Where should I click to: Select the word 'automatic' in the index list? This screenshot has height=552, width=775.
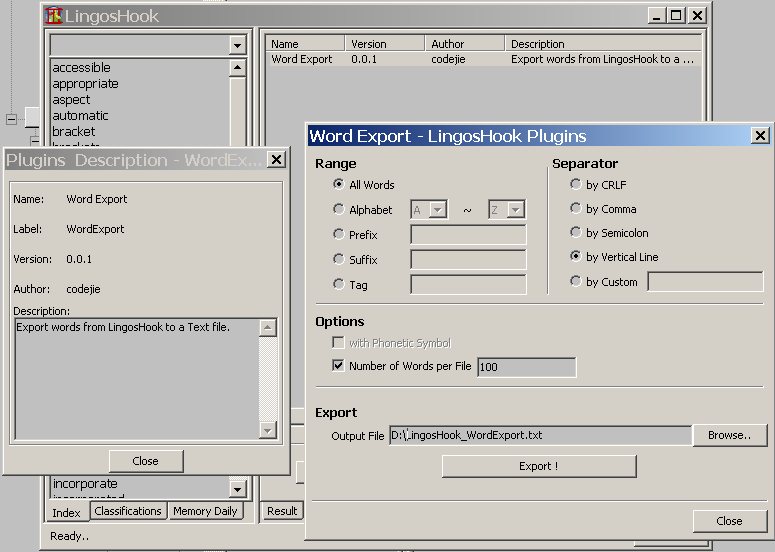click(81, 116)
